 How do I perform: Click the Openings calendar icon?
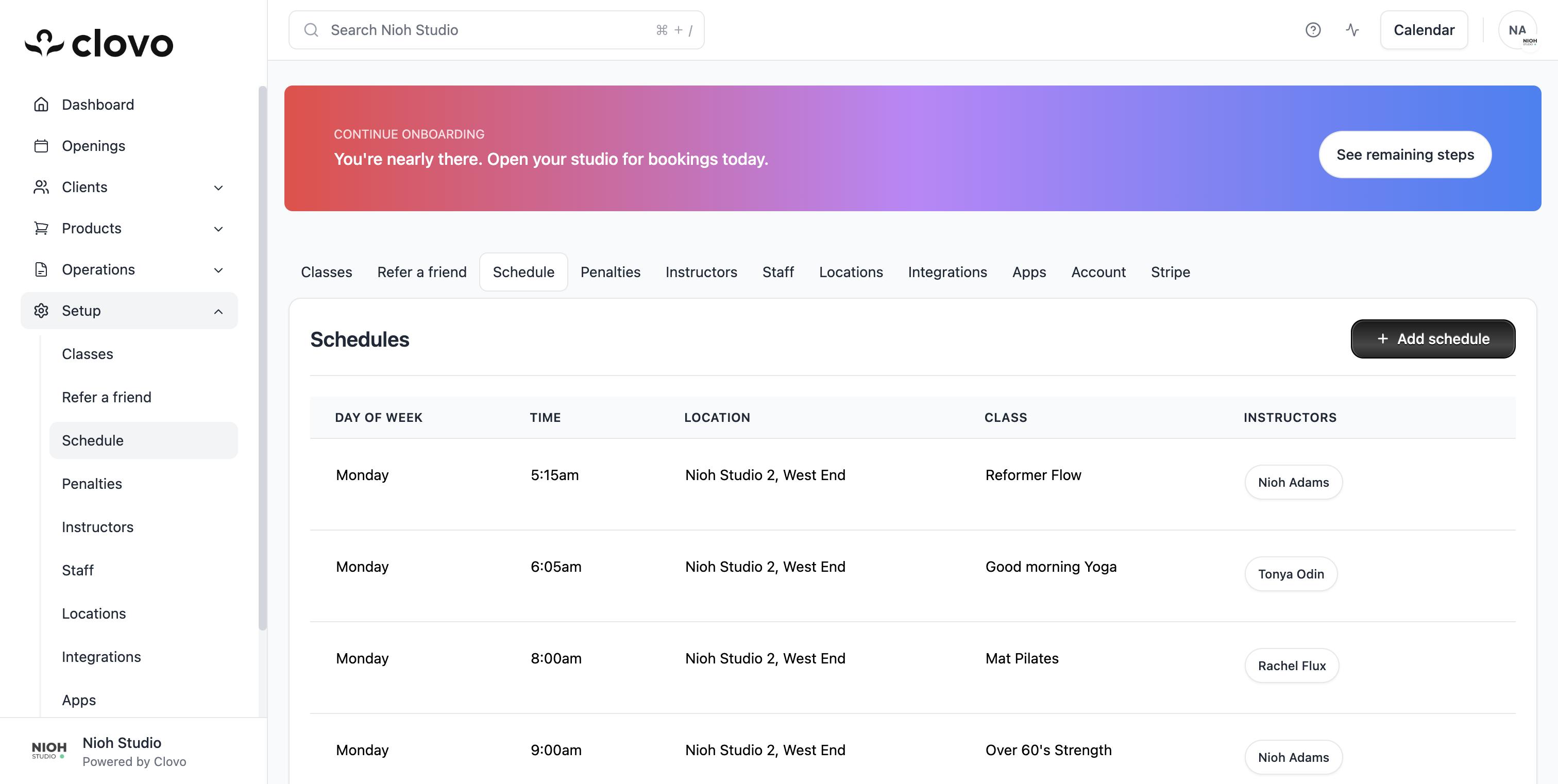tap(41, 146)
